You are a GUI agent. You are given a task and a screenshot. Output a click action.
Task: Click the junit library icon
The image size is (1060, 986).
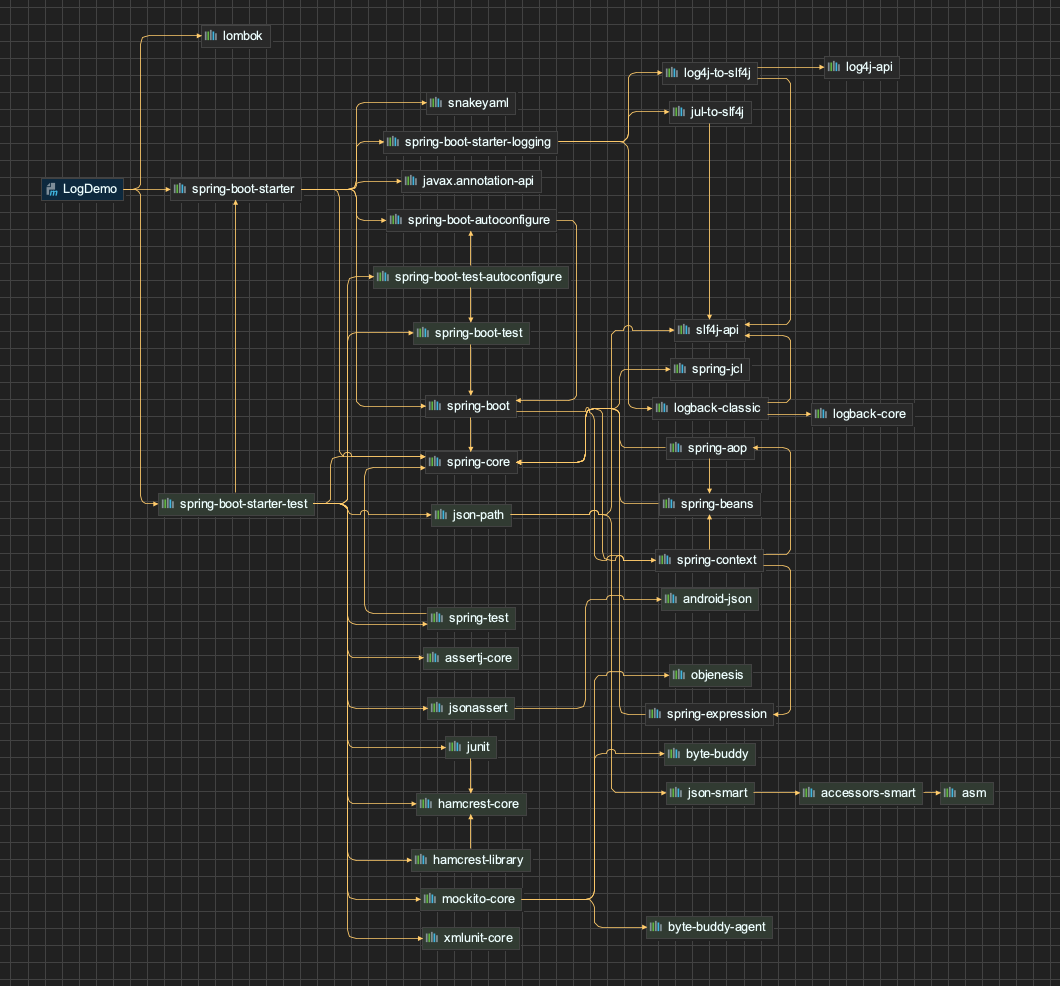pyautogui.click(x=456, y=747)
